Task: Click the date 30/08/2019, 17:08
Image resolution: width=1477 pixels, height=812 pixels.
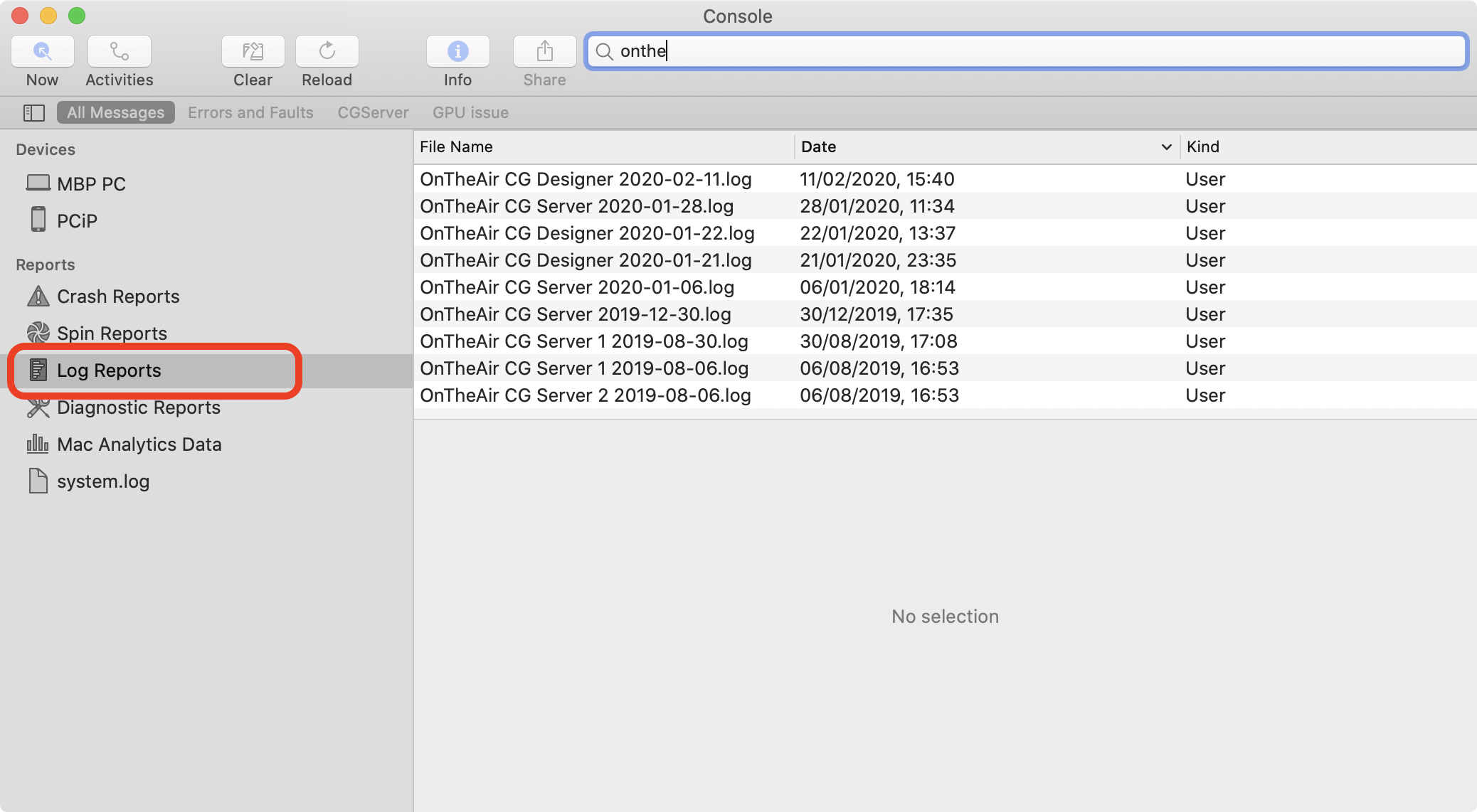Action: tap(879, 341)
